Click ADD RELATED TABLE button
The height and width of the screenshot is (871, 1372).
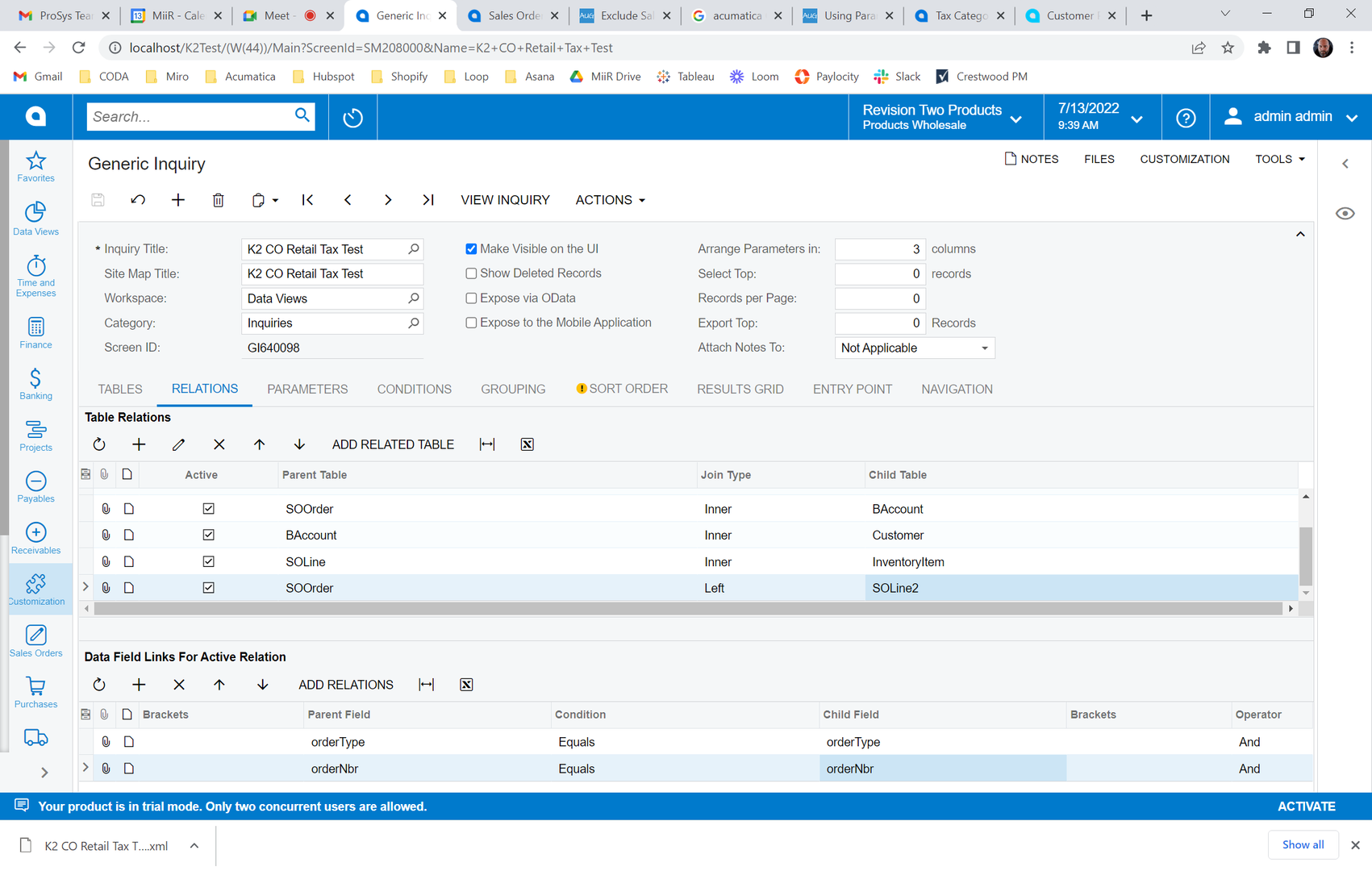pyautogui.click(x=393, y=444)
